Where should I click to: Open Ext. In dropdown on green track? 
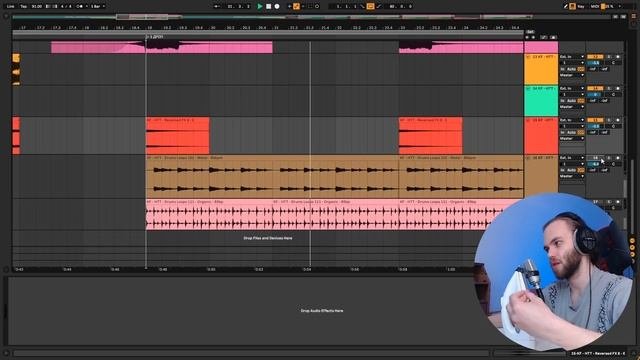click(x=572, y=88)
